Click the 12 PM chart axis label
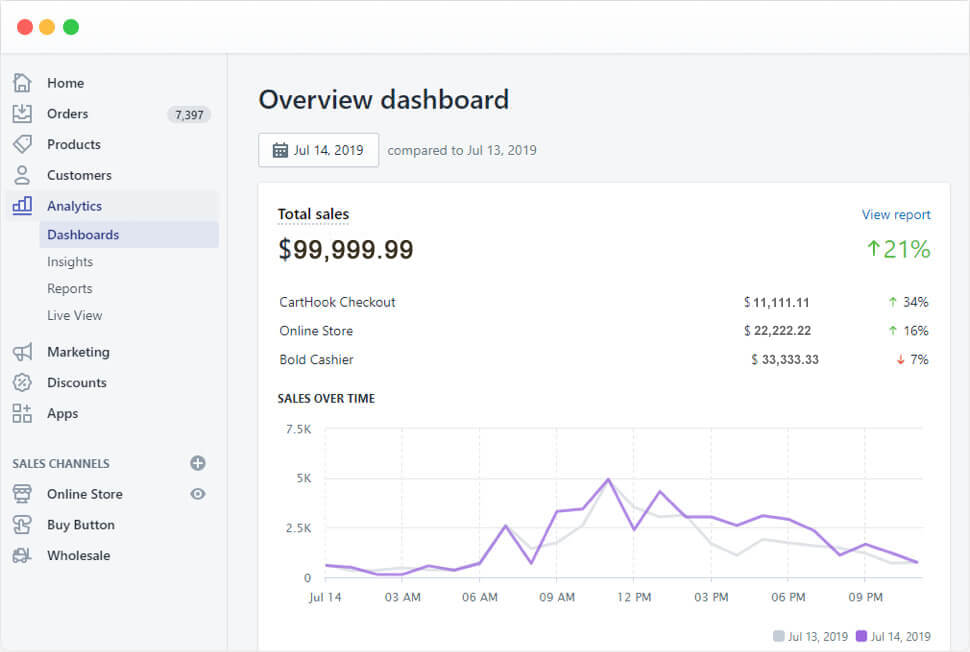 point(634,597)
